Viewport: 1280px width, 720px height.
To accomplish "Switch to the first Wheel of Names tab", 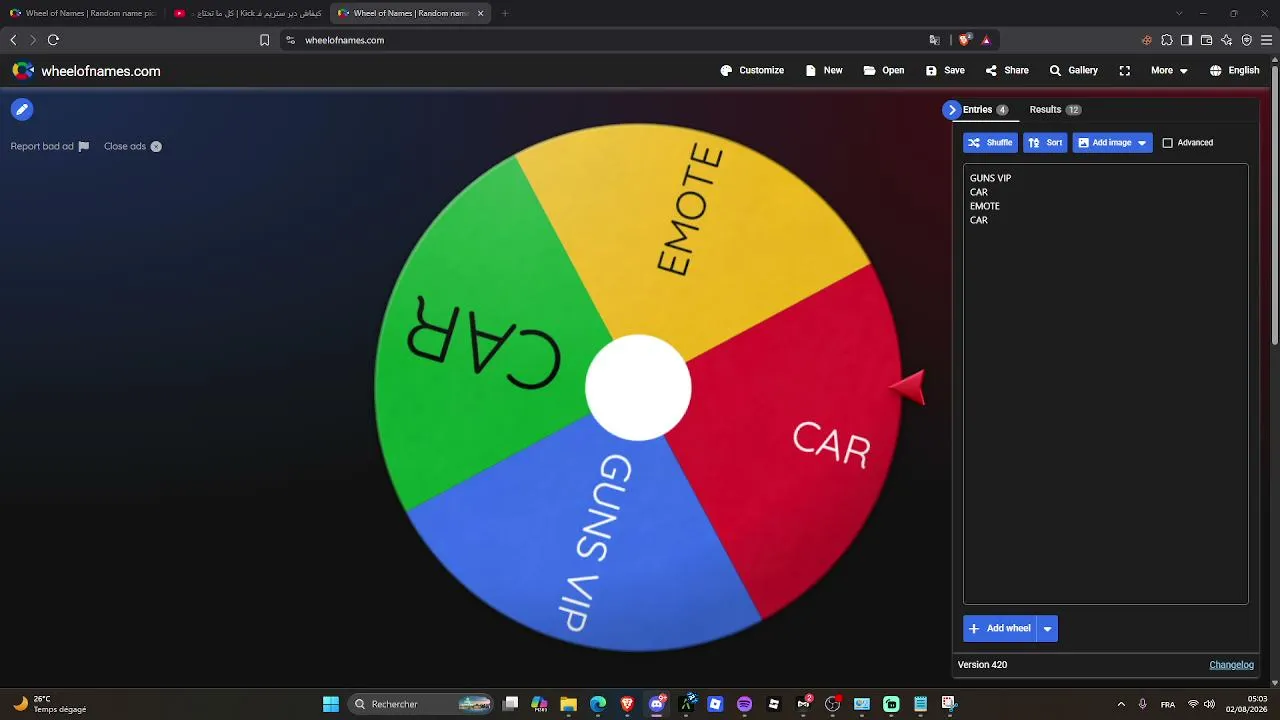I will [83, 13].
